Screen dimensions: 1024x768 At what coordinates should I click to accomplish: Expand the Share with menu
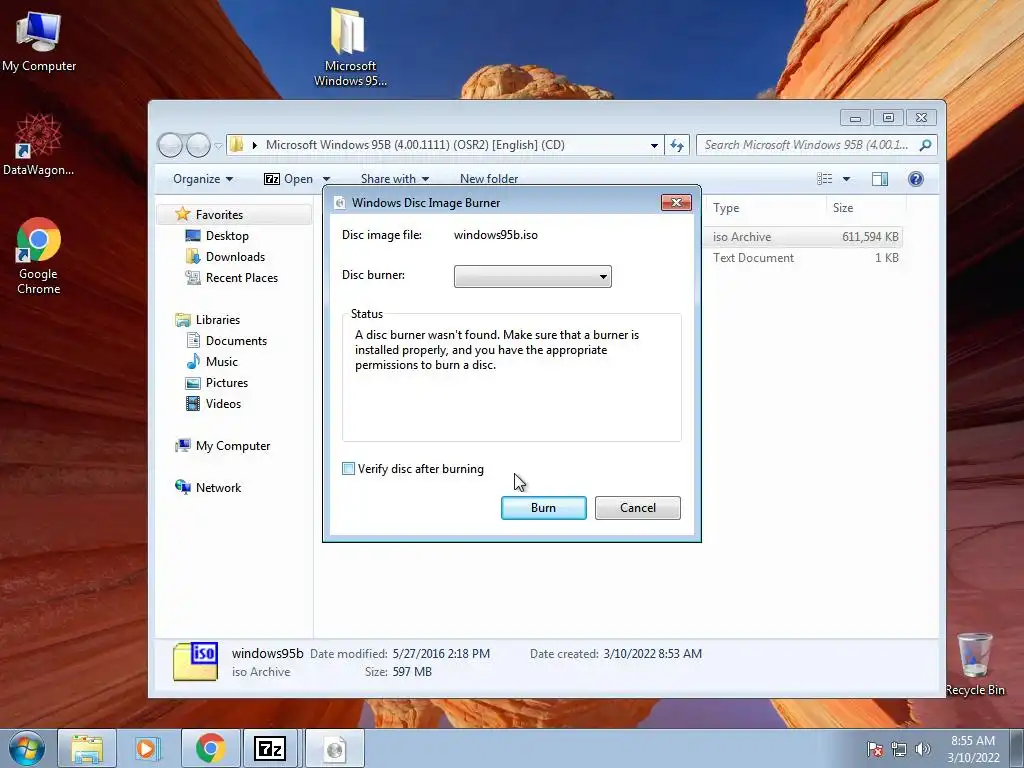click(394, 179)
